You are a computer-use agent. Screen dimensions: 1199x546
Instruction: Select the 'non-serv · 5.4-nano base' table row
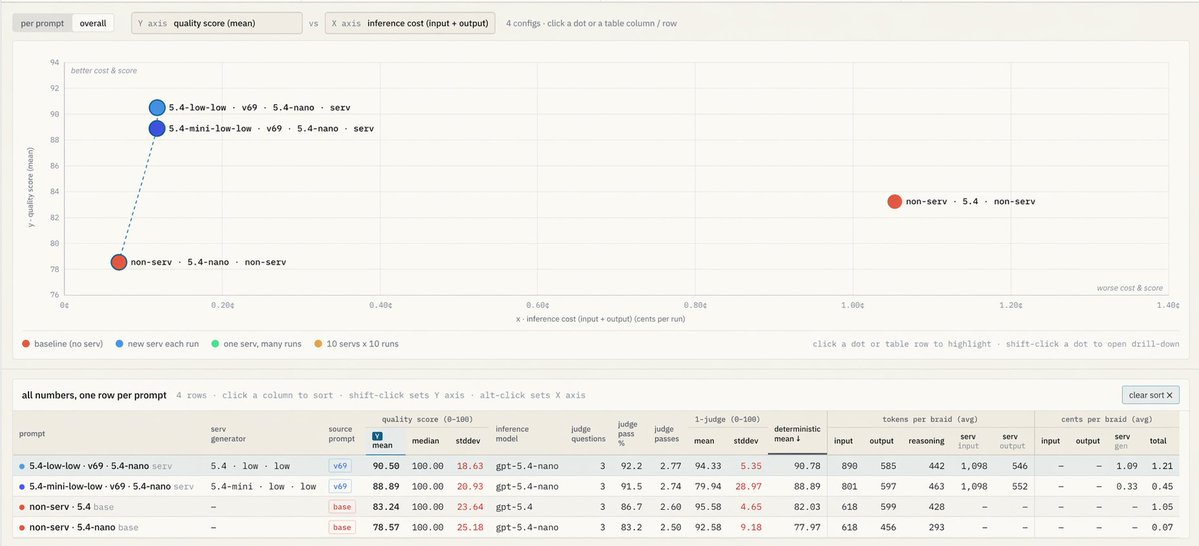pos(594,527)
